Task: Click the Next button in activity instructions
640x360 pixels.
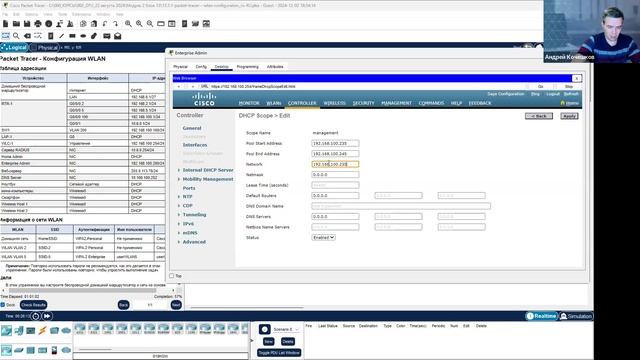Action: [176, 305]
